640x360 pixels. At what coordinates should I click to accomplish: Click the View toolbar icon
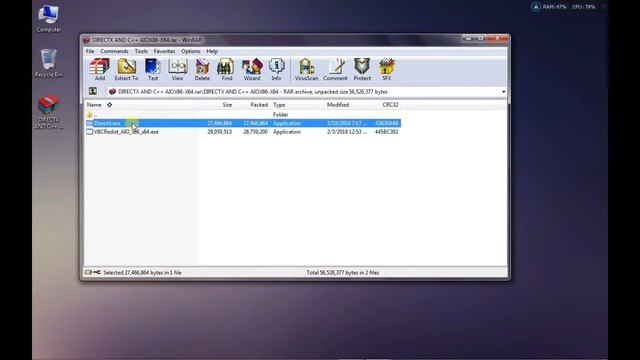point(177,69)
